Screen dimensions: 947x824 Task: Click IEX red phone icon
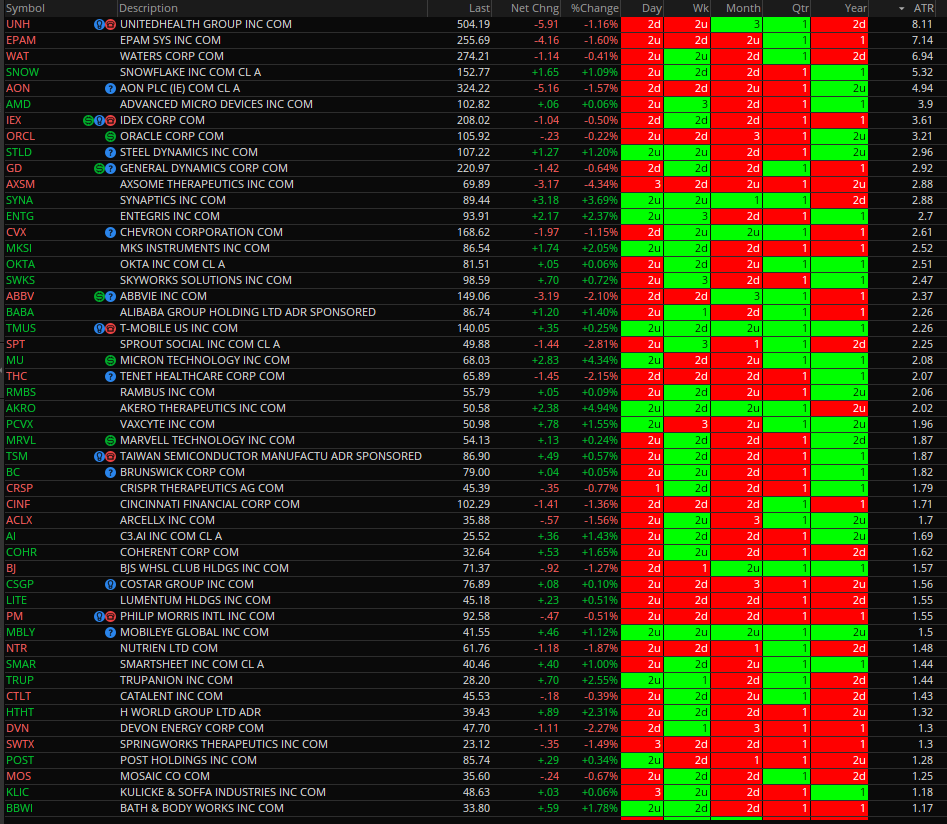pos(111,121)
